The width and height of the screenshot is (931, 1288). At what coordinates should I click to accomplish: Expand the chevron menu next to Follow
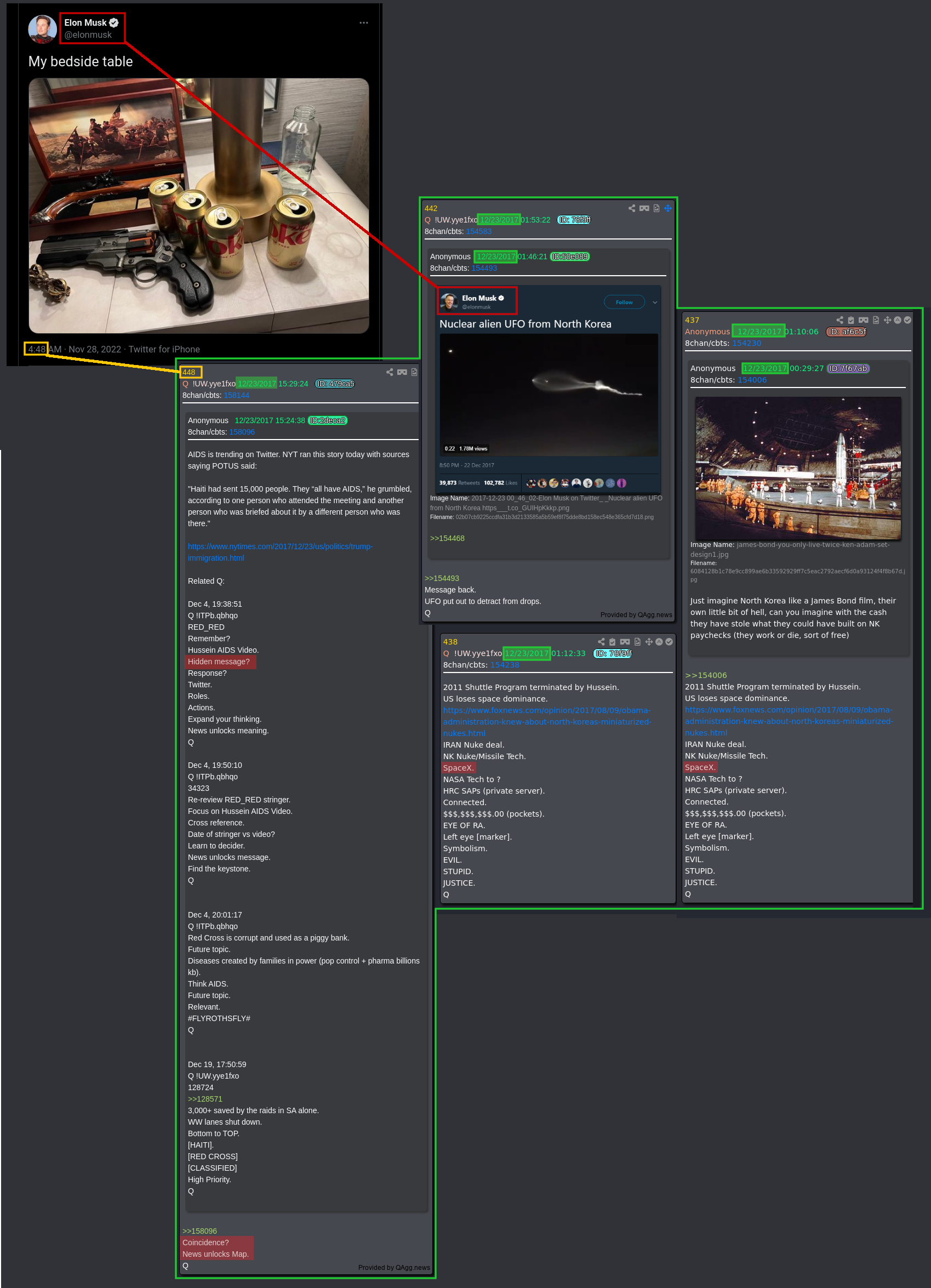coord(655,302)
